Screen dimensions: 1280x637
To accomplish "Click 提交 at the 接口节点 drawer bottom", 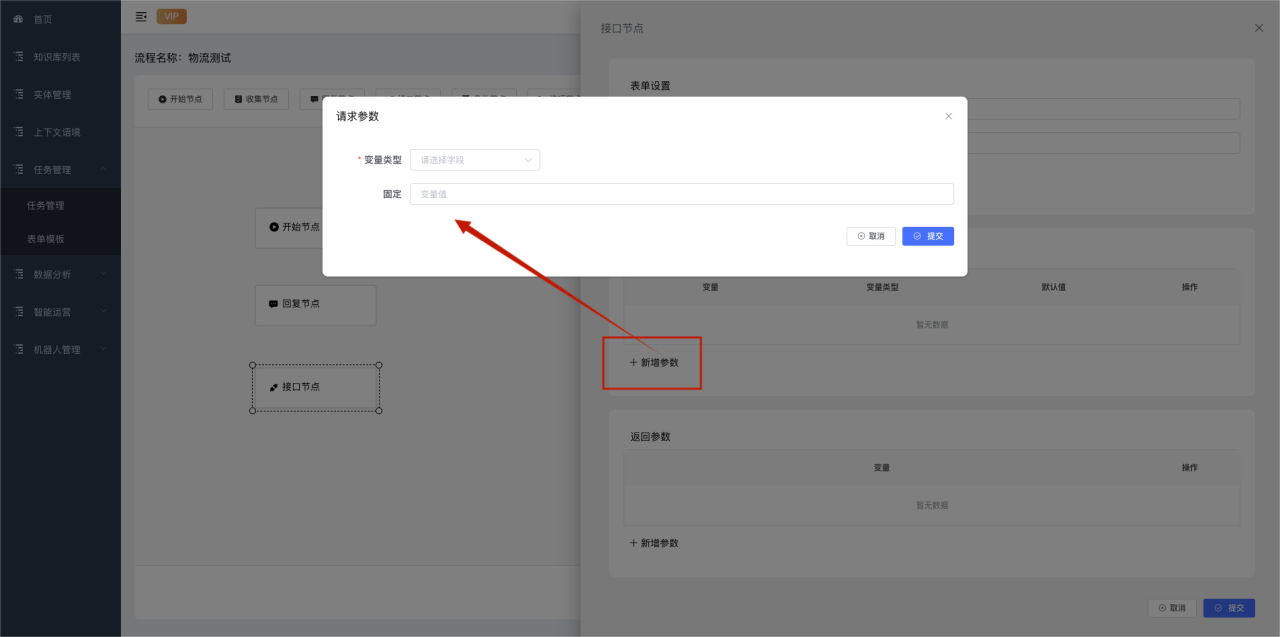I will tap(1229, 608).
